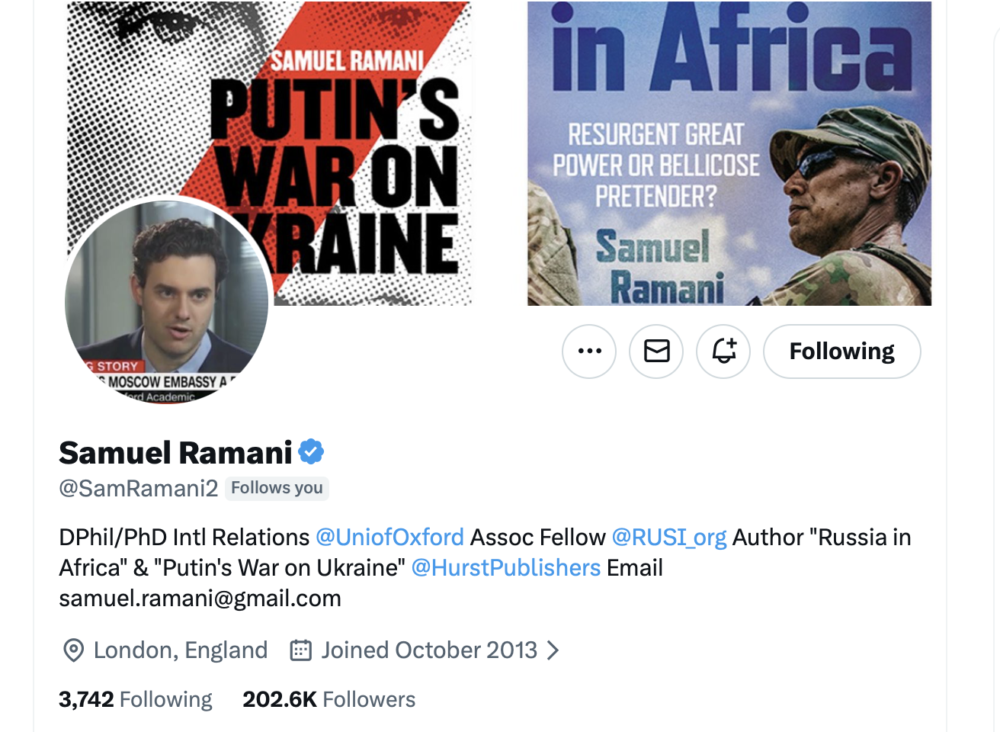Image resolution: width=1000 pixels, height=732 pixels.
Task: Click the envelope message icon
Action: [x=656, y=351]
